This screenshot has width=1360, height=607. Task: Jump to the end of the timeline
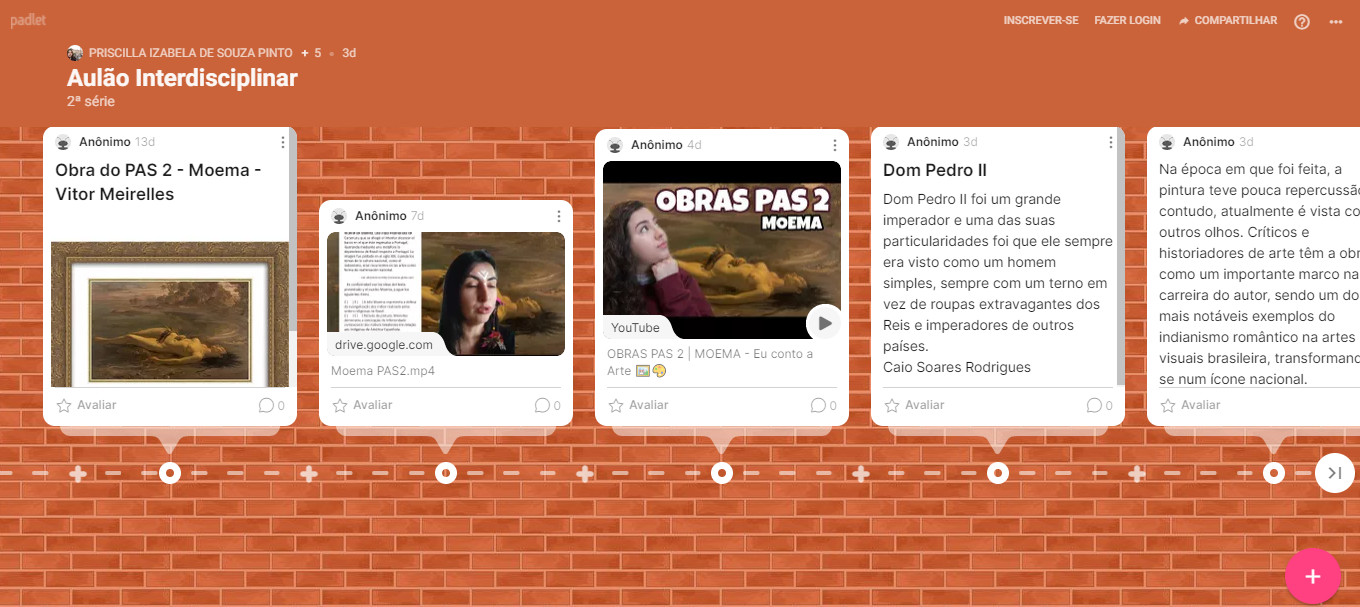tap(1335, 473)
